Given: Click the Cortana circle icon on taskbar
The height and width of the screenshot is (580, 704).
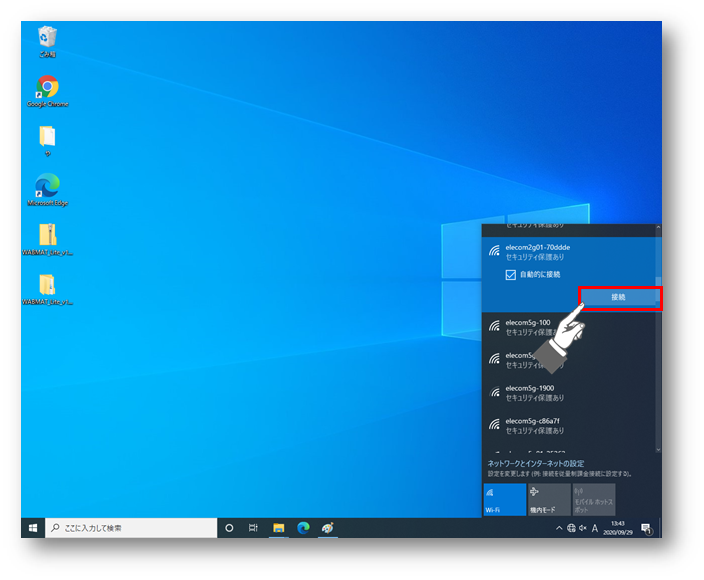Looking at the screenshot, I should pos(229,528).
